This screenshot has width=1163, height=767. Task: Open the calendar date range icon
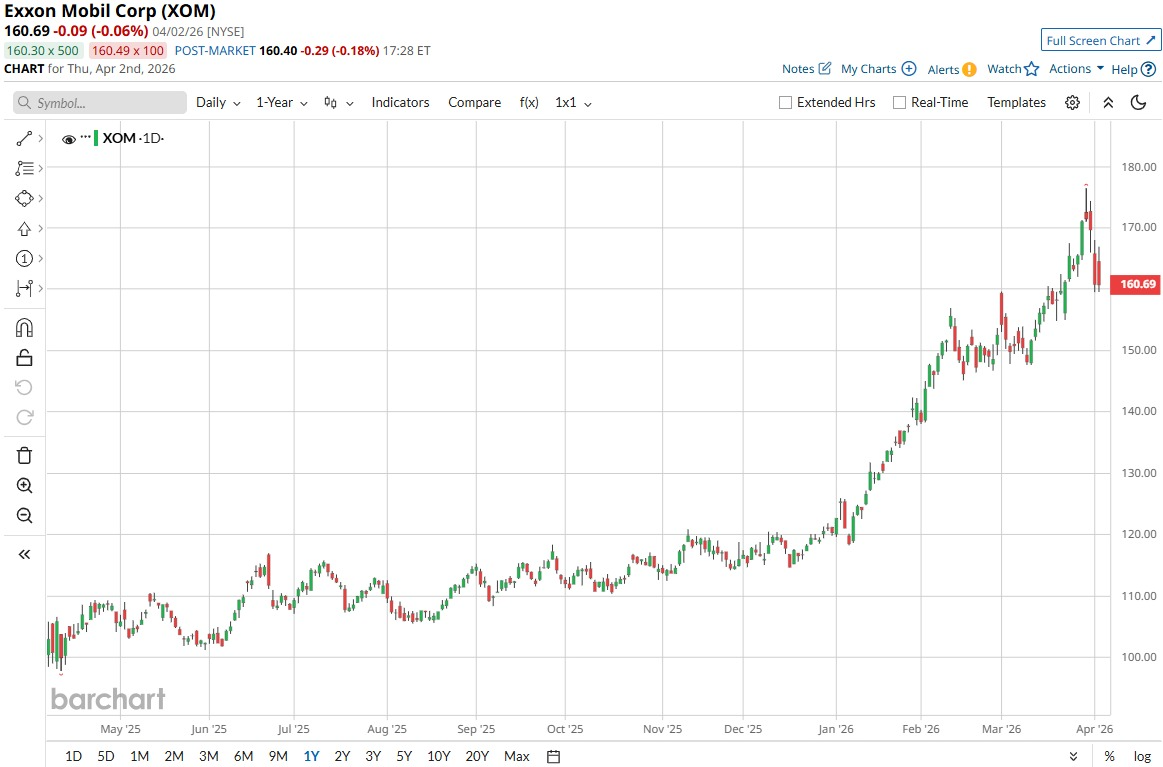pyautogui.click(x=553, y=756)
